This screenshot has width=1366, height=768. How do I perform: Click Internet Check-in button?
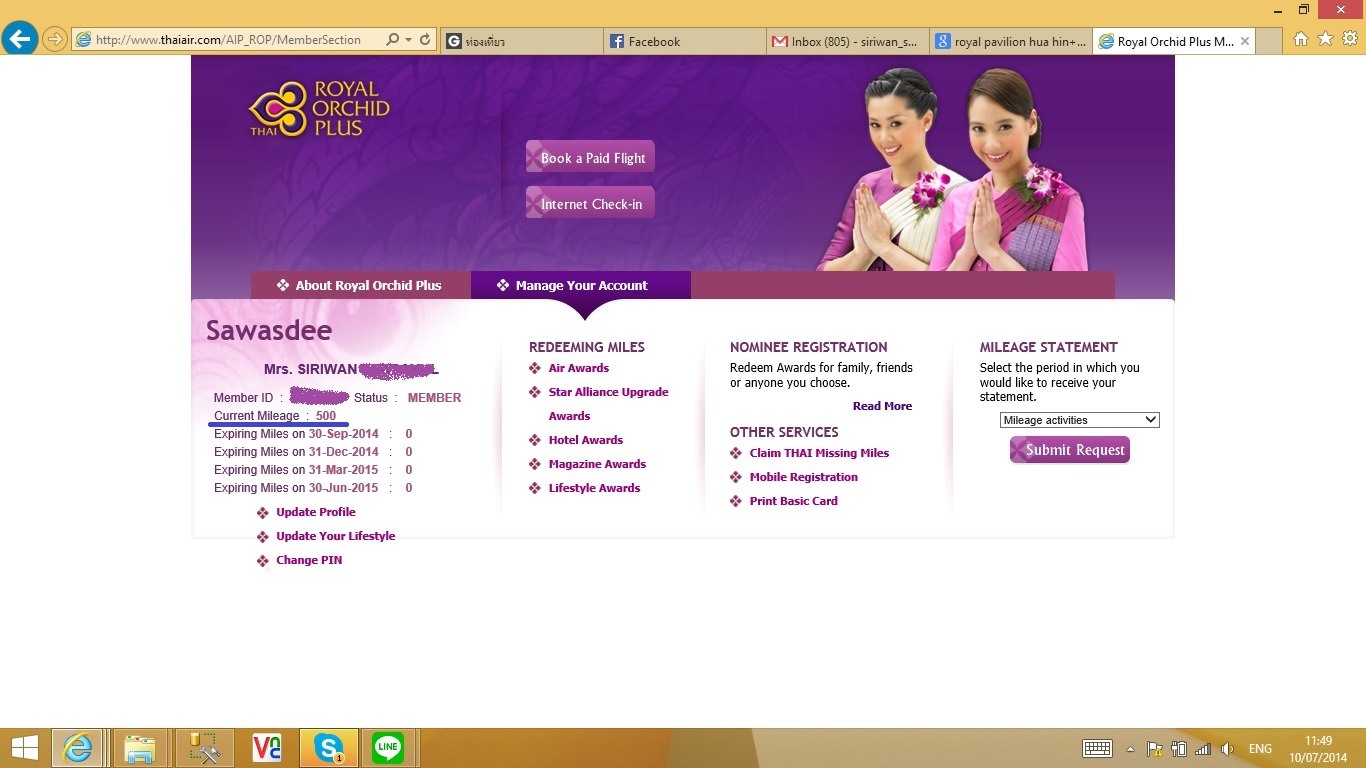(x=590, y=203)
